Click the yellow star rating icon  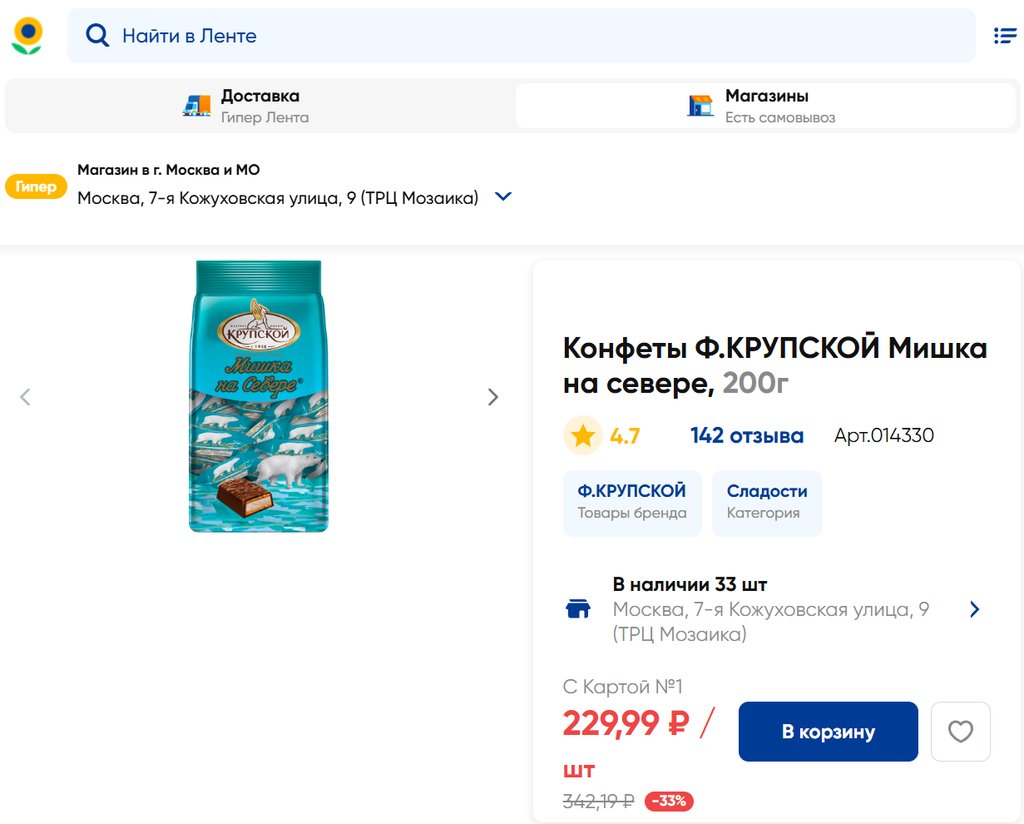tap(583, 436)
